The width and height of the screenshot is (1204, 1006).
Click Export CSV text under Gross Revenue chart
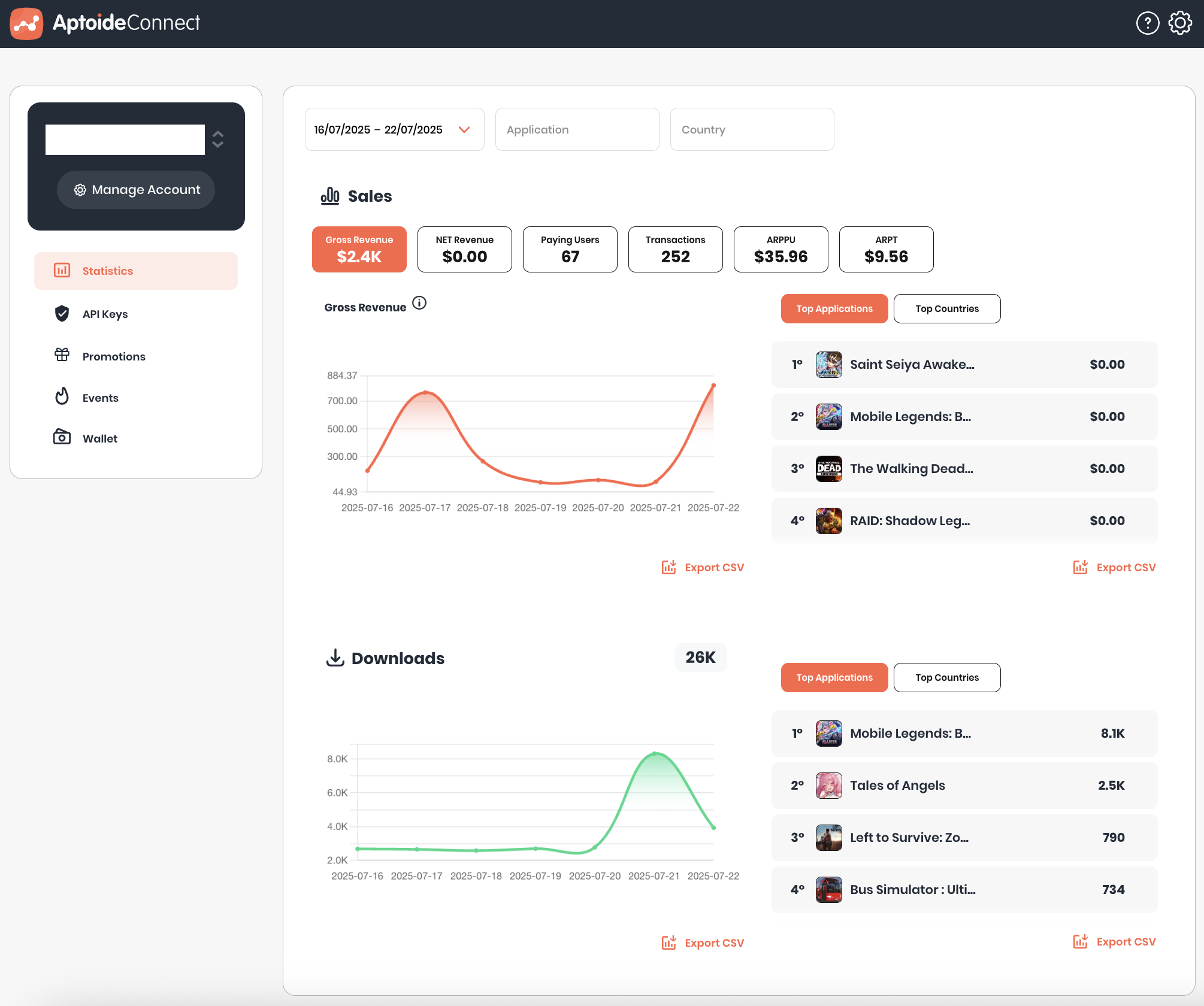pyautogui.click(x=714, y=568)
